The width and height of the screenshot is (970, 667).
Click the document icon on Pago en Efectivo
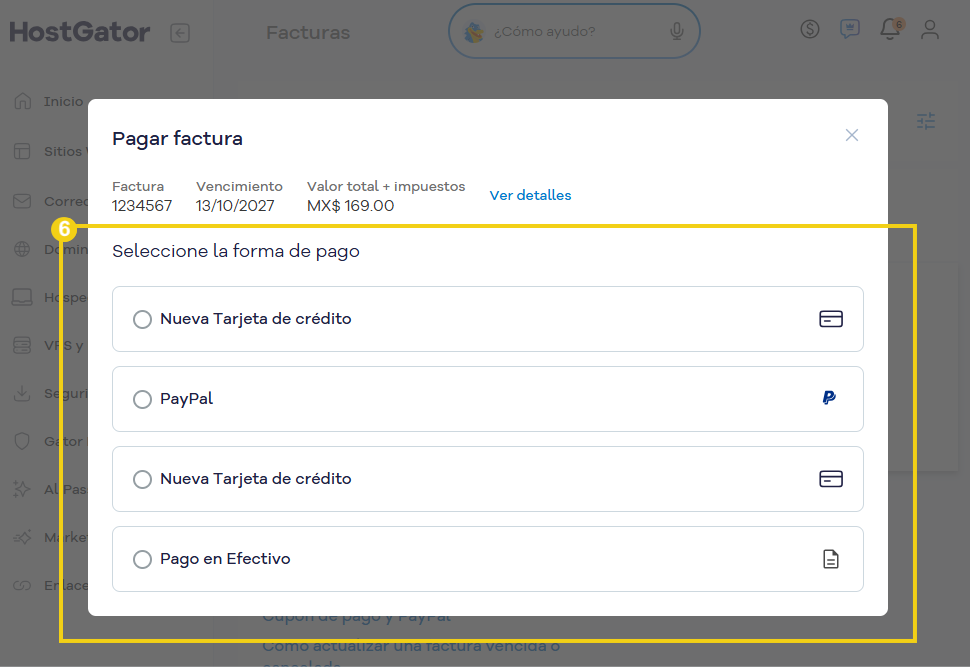click(x=831, y=559)
